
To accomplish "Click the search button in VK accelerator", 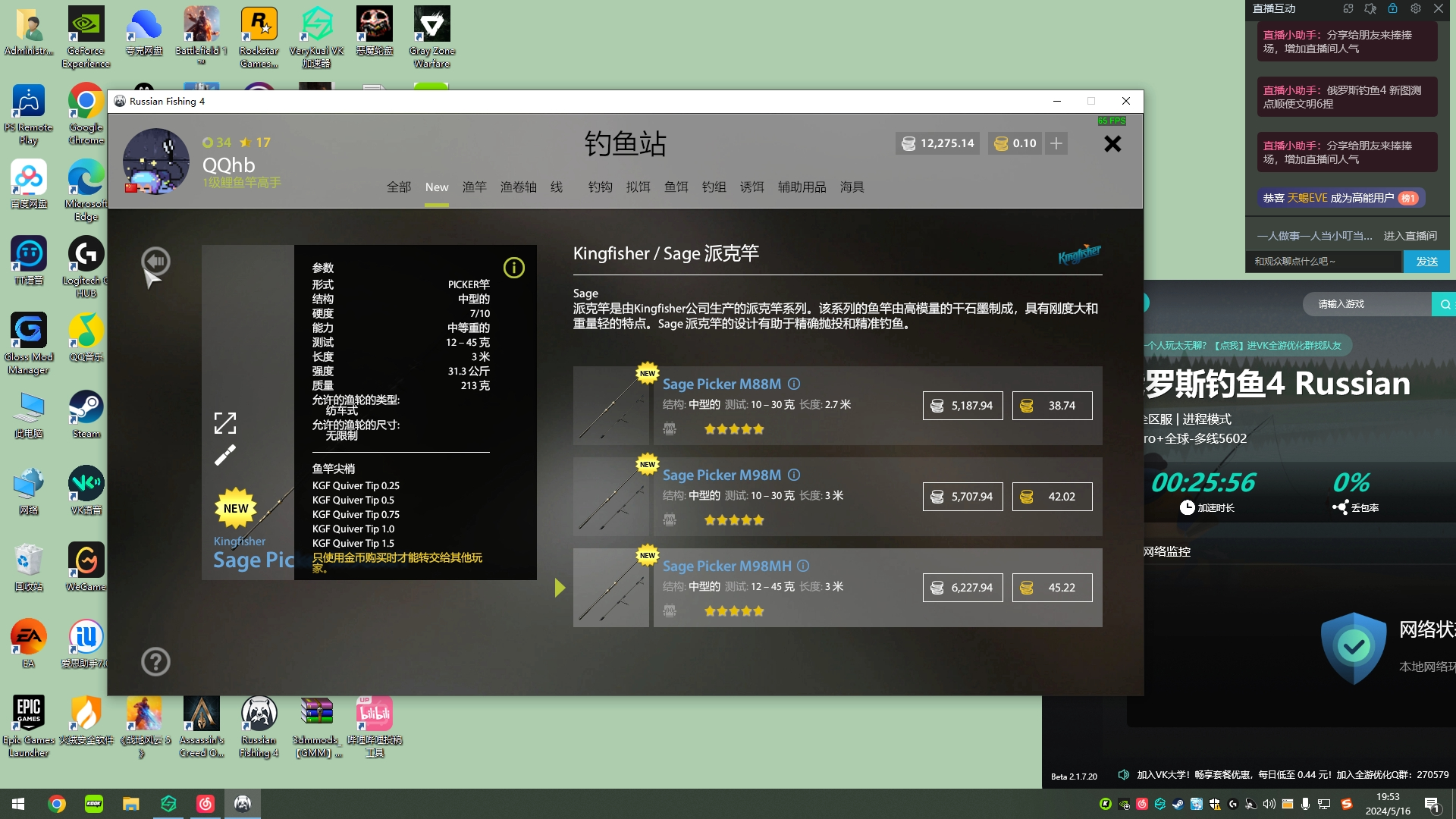I will (1445, 304).
